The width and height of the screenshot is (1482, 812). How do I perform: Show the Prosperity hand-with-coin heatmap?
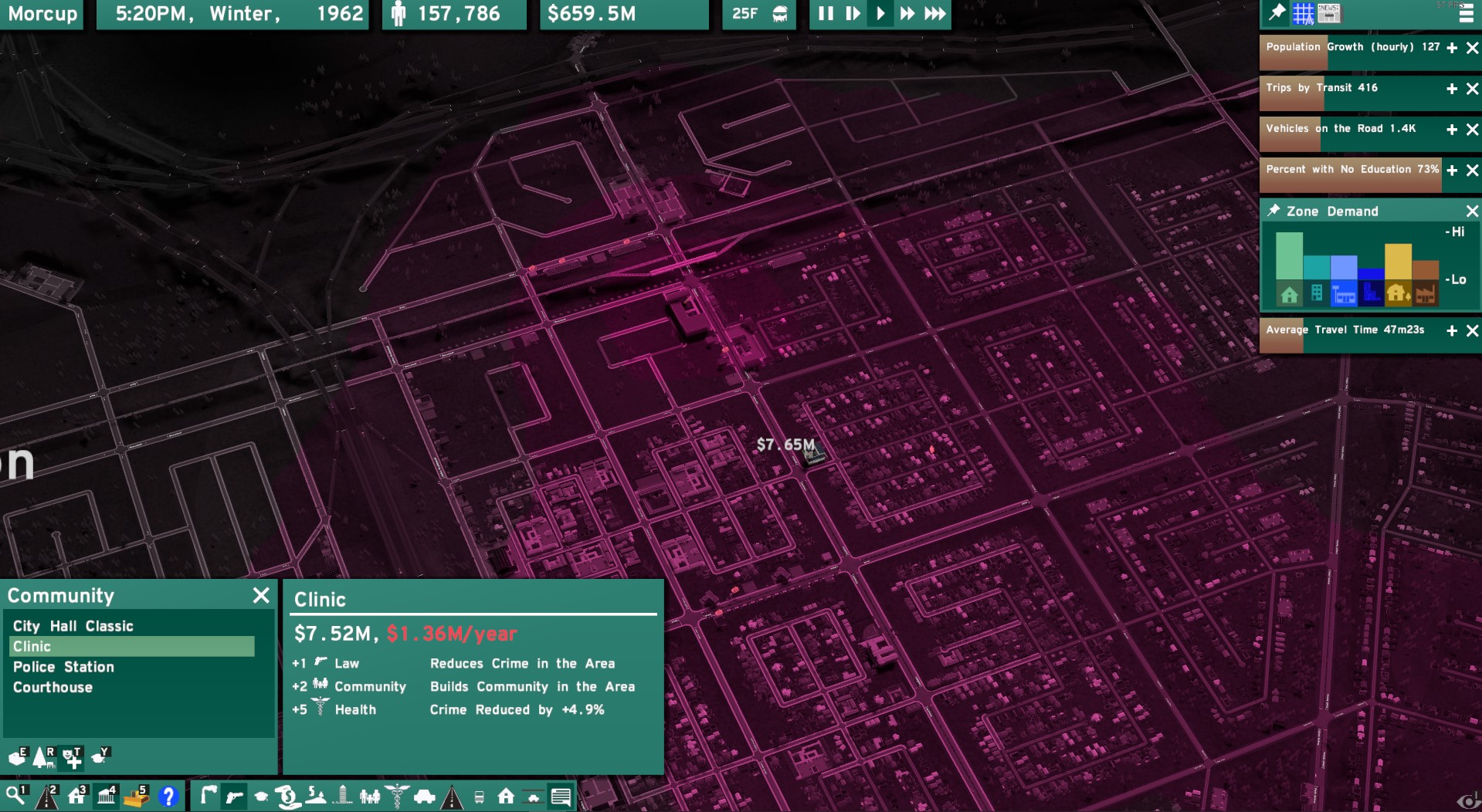(x=288, y=796)
